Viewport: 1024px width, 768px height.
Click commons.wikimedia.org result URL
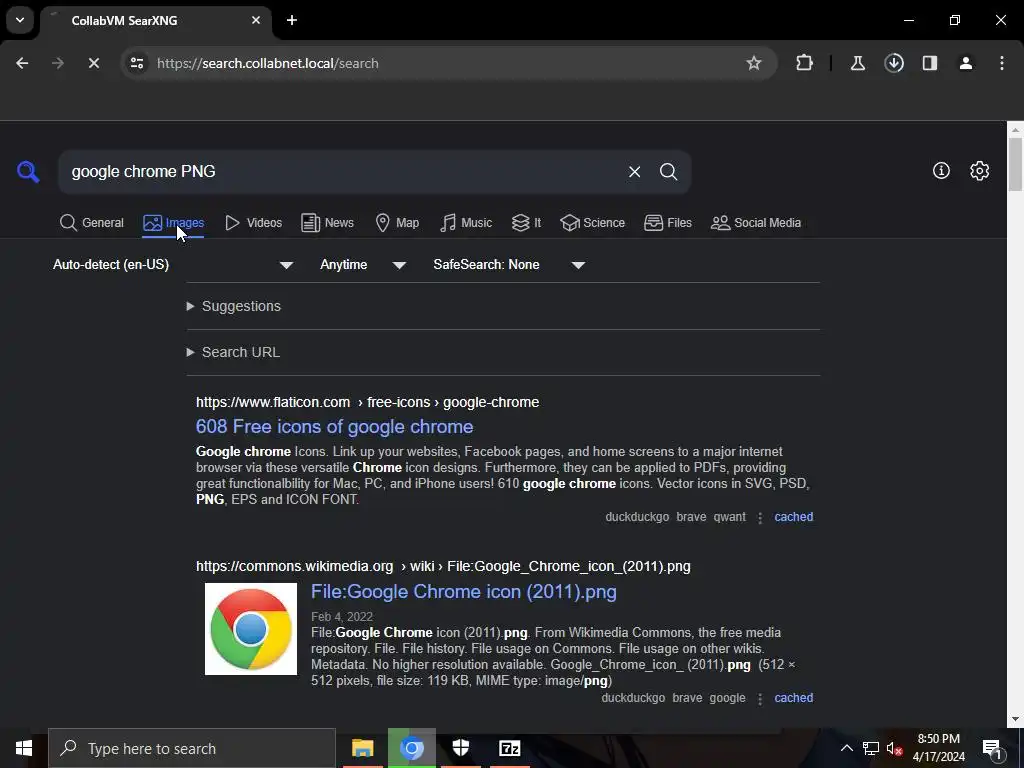point(443,566)
